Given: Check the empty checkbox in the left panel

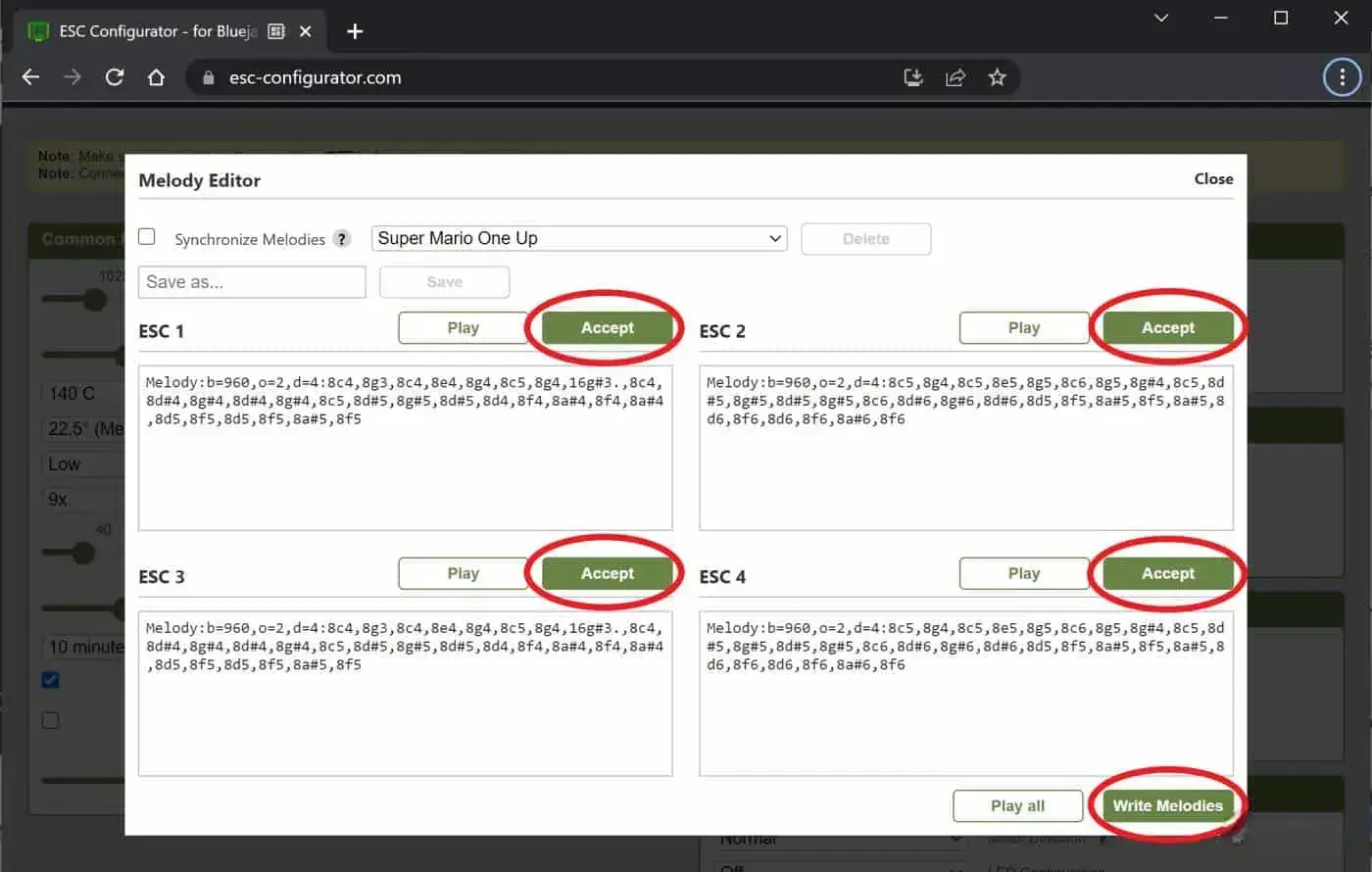Looking at the screenshot, I should point(50,720).
